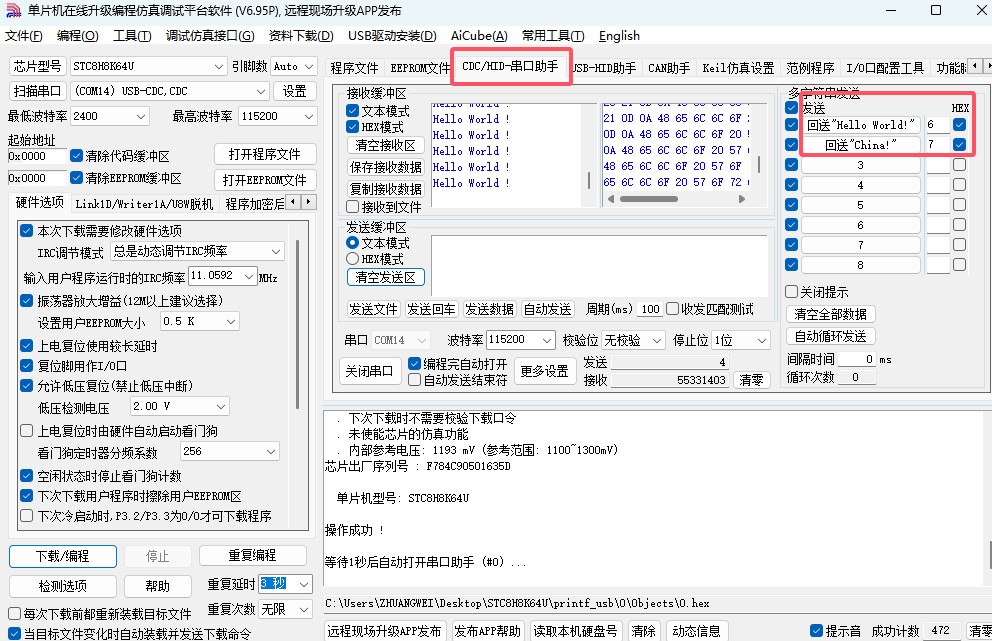Switch language via English menu
The width and height of the screenshot is (992, 641).
point(619,36)
